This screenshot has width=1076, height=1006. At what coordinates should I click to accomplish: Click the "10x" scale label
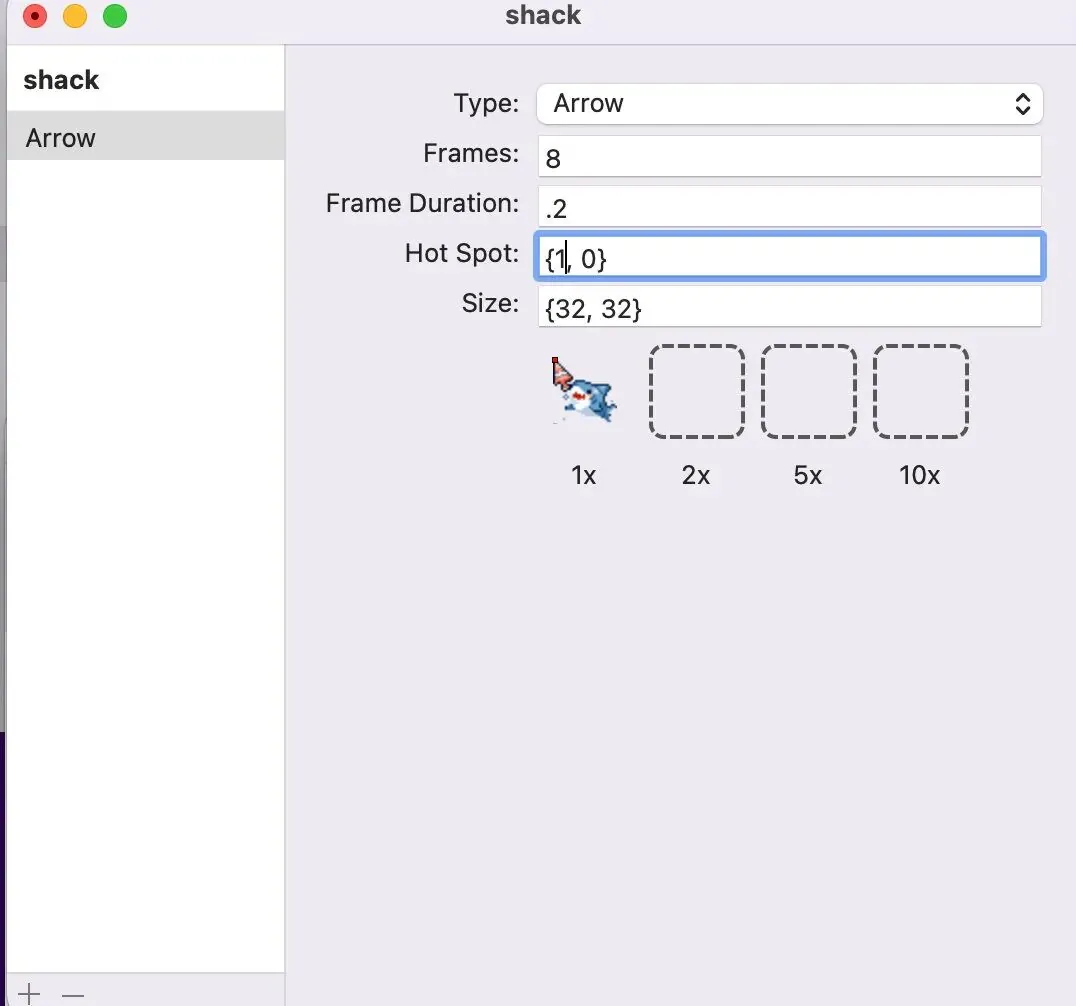pos(920,475)
